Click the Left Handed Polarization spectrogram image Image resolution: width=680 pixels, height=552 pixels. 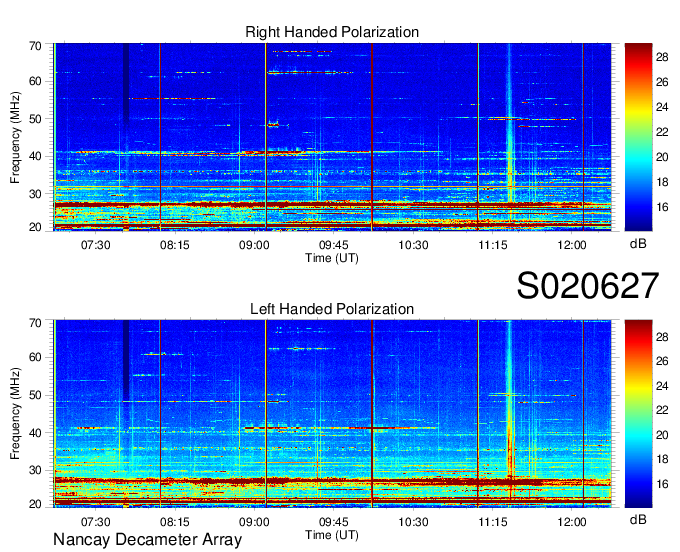(x=332, y=414)
